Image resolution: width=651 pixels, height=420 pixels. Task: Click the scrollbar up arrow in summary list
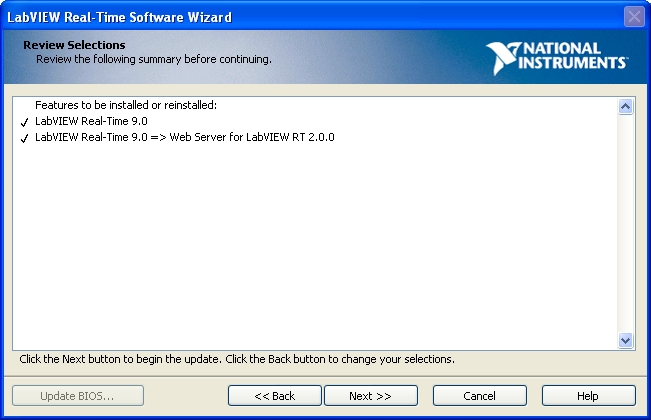click(x=625, y=107)
